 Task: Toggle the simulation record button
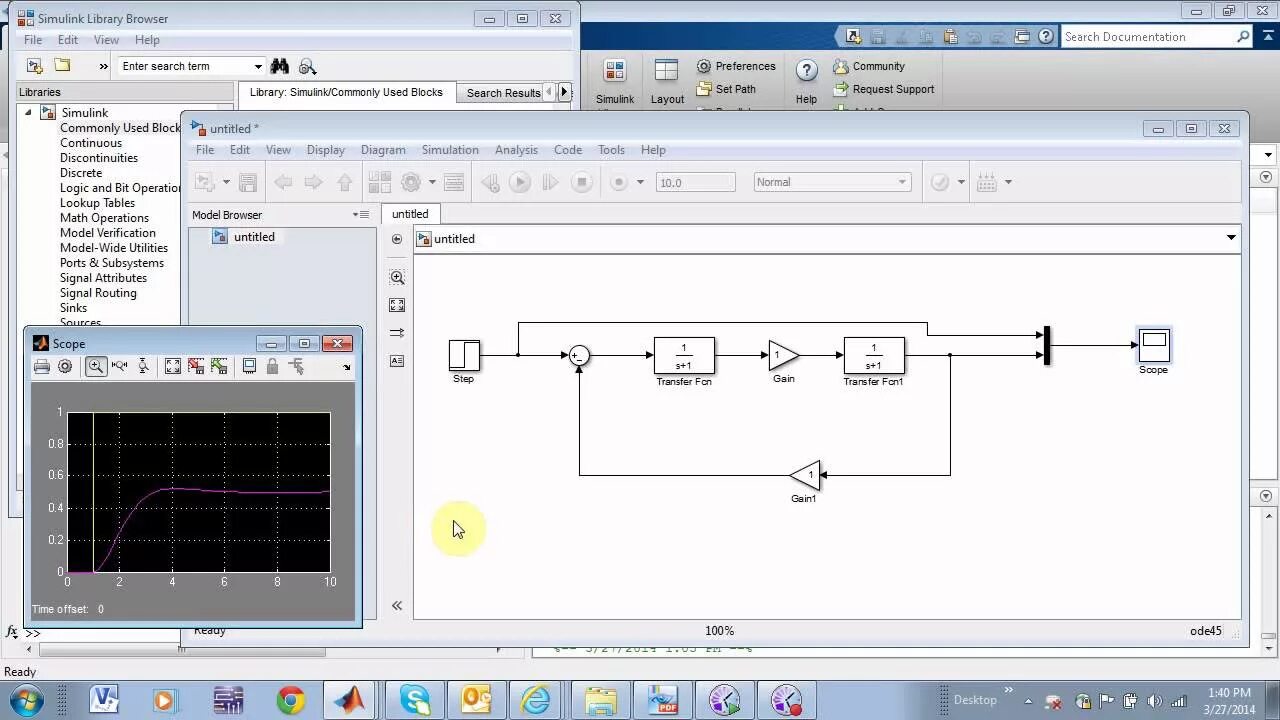619,182
